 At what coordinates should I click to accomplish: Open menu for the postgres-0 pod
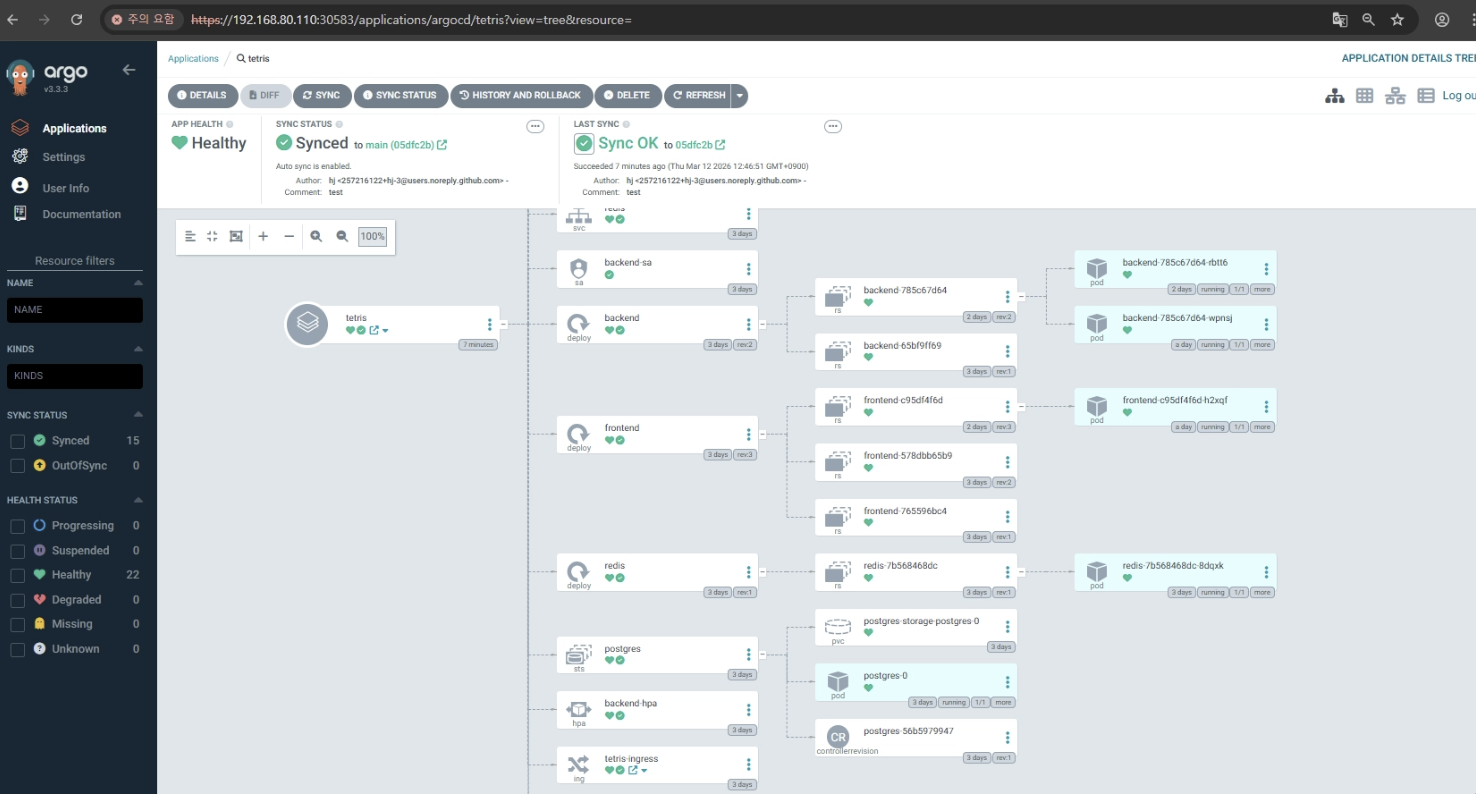tap(1007, 682)
